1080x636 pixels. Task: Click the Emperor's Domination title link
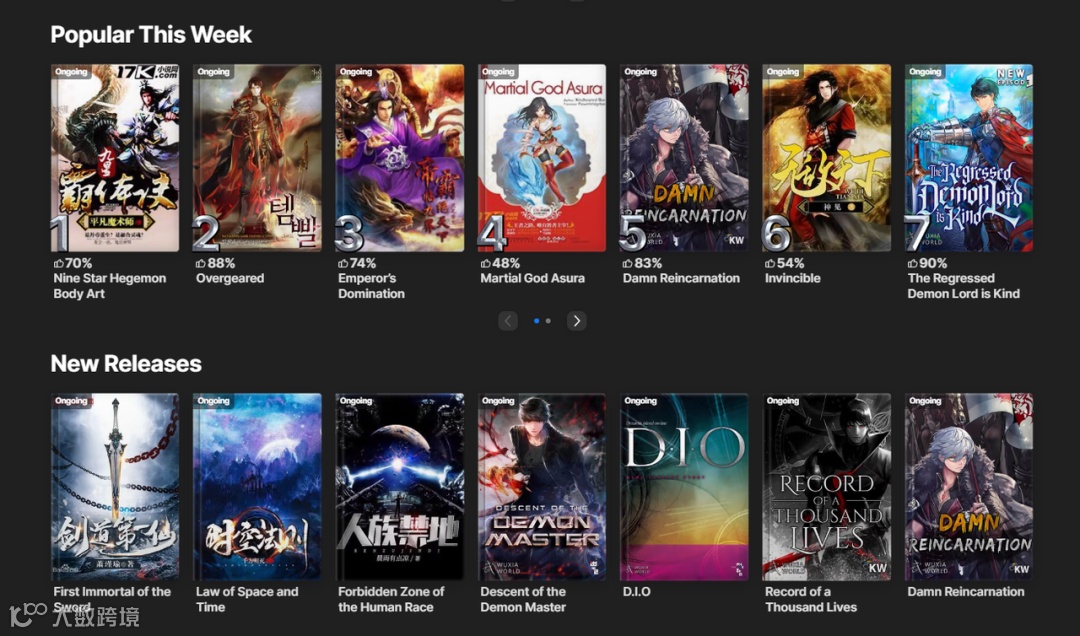[x=371, y=286]
